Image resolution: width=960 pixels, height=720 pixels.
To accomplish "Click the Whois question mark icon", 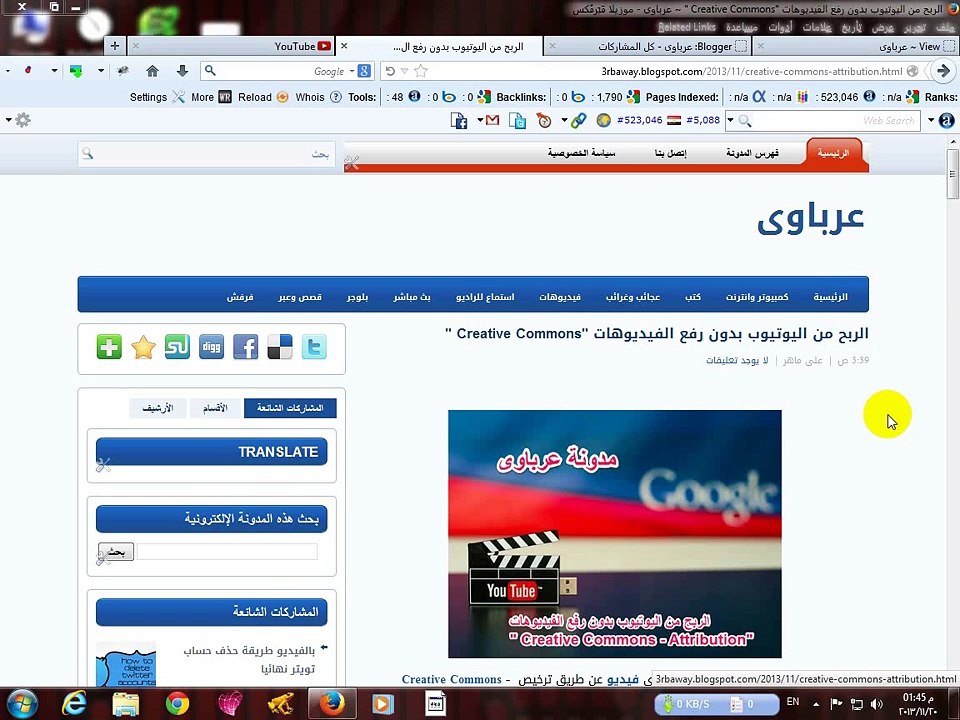I will coord(336,97).
